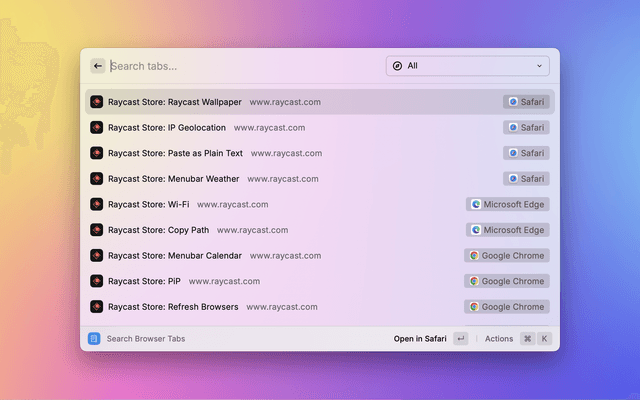Select Raycast Store: Refresh Browsers tab
This screenshot has width=640, height=400.
[x=173, y=307]
